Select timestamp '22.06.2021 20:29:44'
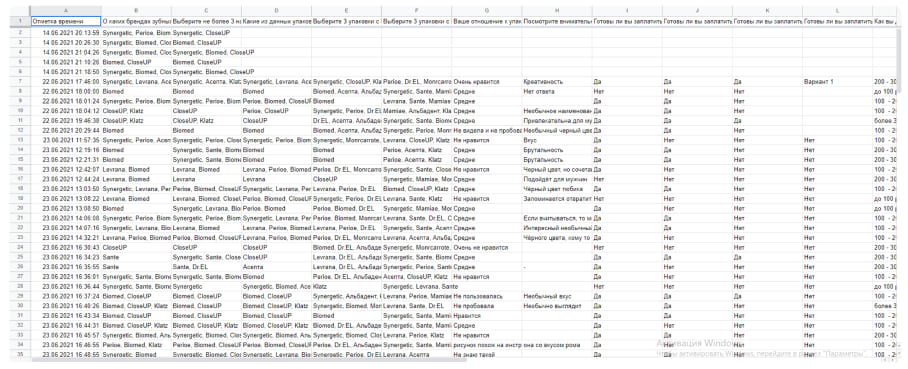Screen dimensions: 908x369 coord(71,130)
